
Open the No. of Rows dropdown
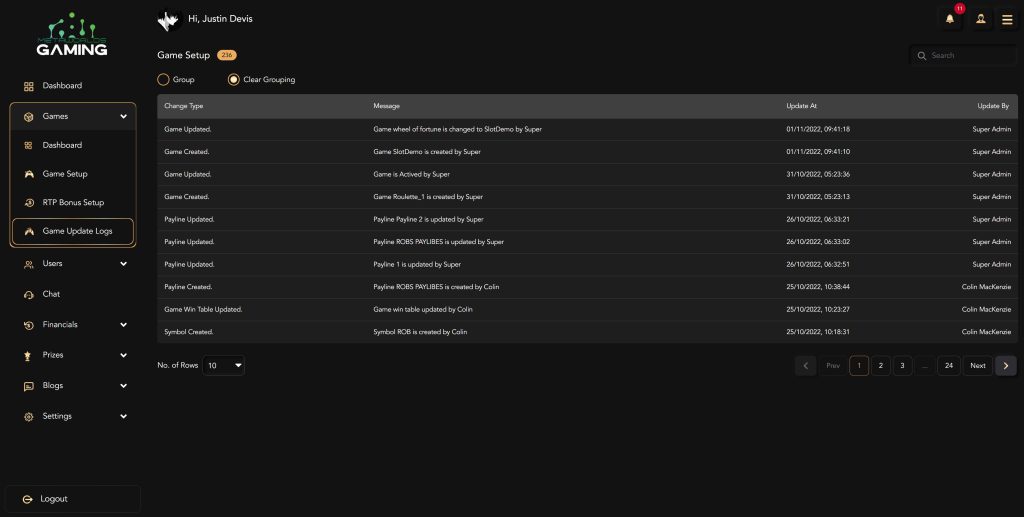click(224, 366)
